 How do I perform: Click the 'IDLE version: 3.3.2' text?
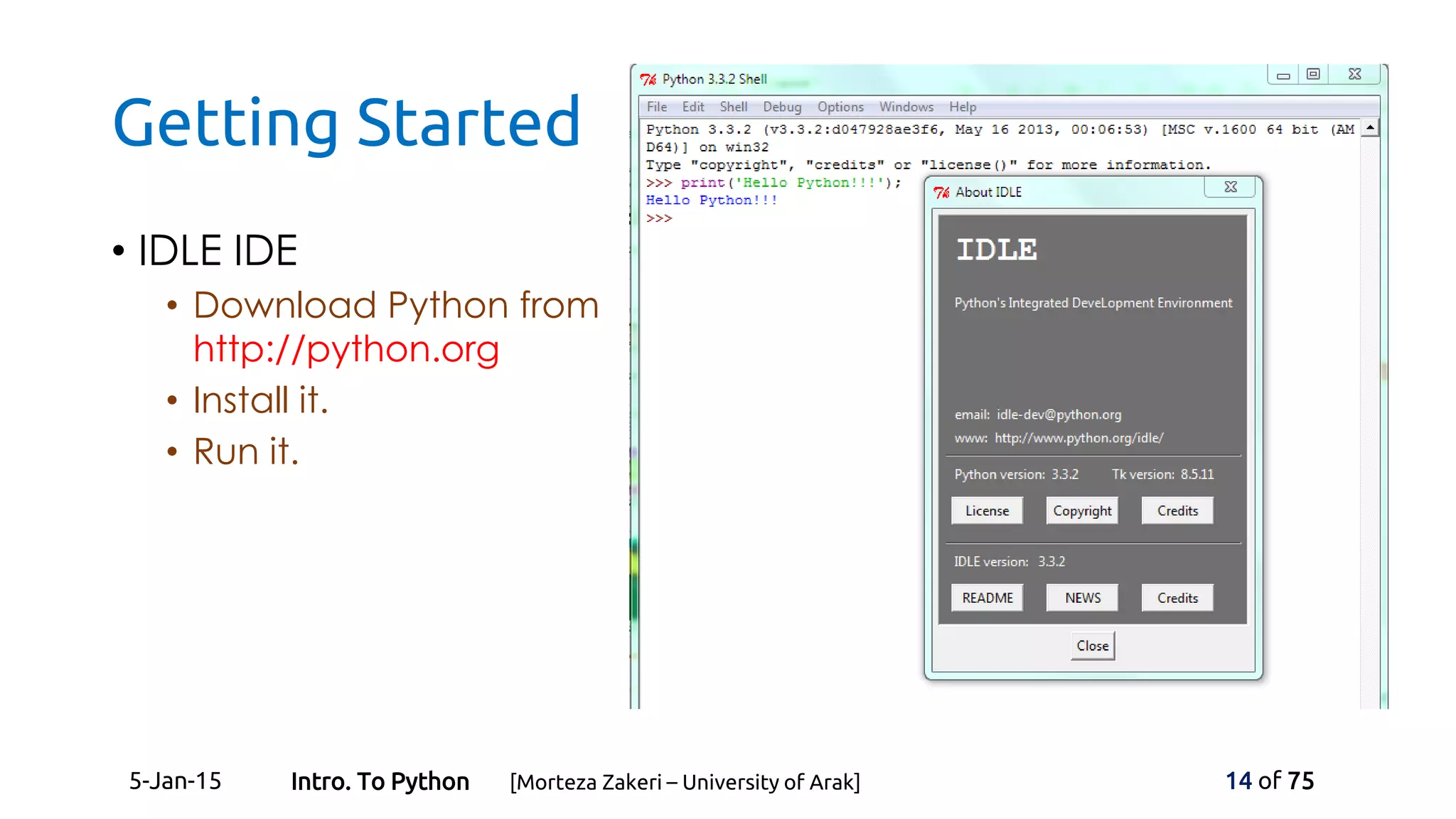[1010, 562]
